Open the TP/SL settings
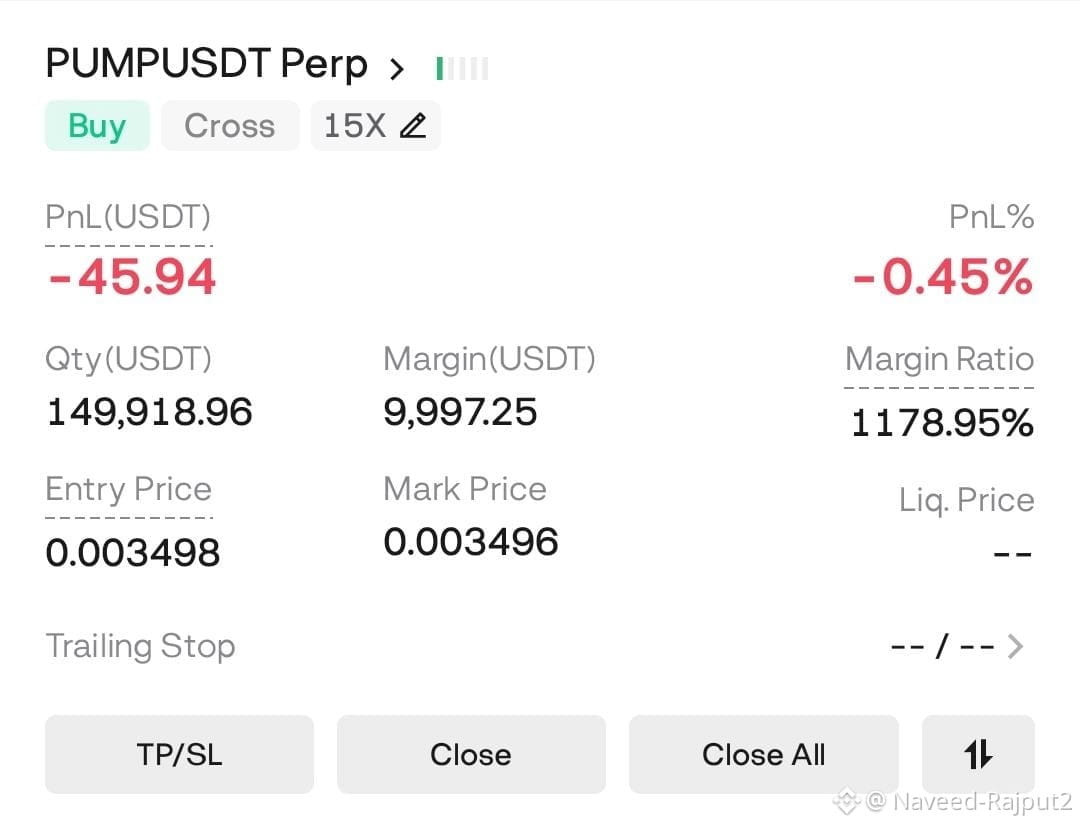1080x826 pixels. coord(179,754)
